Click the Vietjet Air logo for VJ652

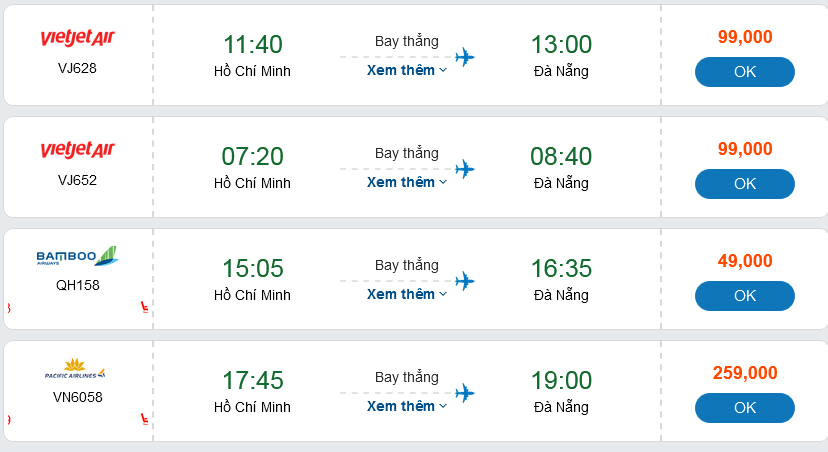coord(77,150)
